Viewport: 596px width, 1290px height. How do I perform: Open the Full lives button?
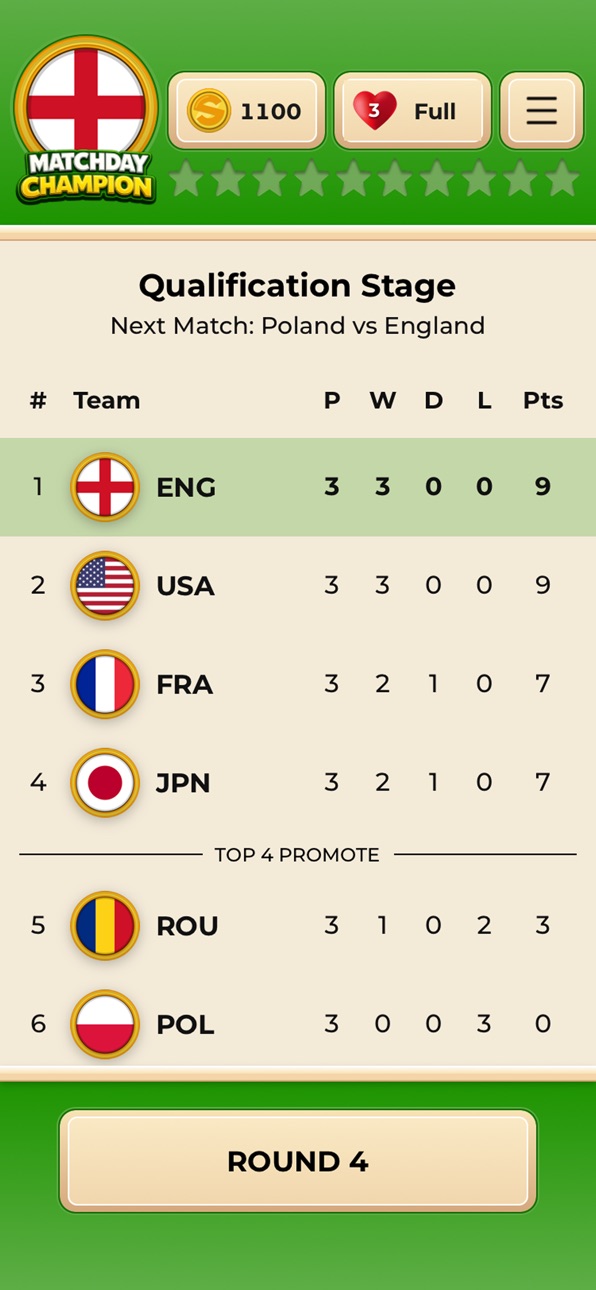click(412, 110)
